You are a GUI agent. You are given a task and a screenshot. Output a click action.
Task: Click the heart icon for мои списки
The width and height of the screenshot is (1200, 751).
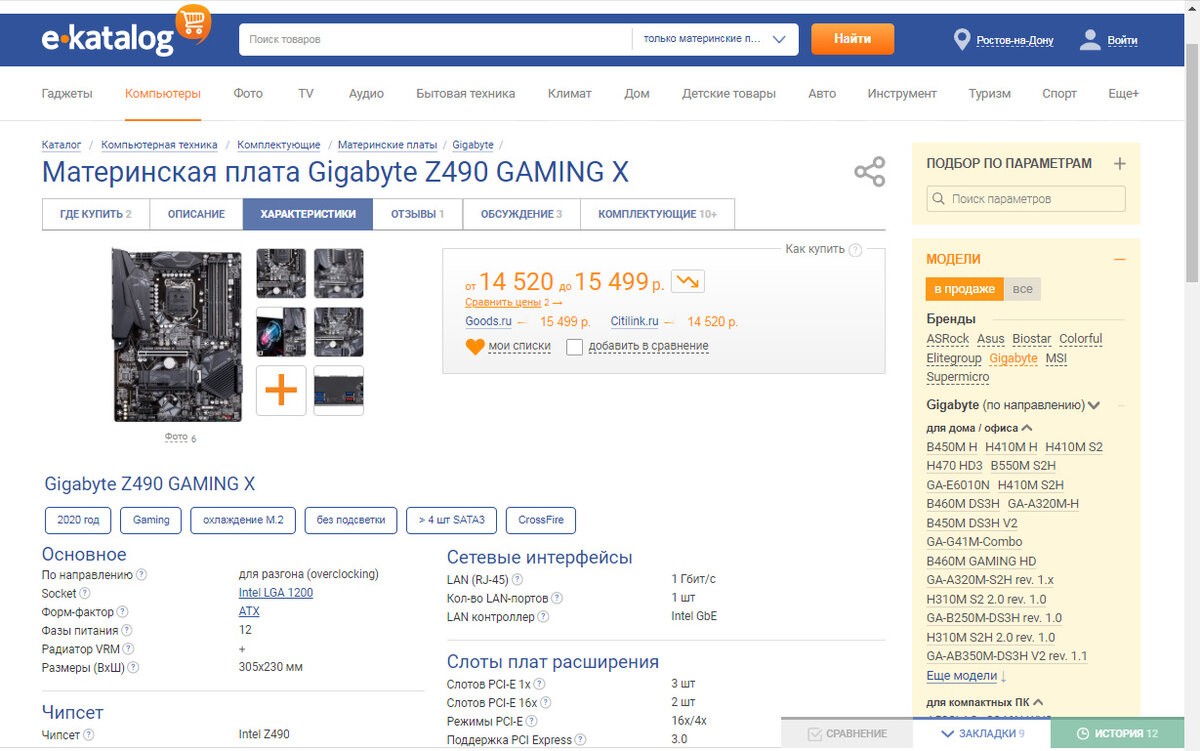pos(475,347)
